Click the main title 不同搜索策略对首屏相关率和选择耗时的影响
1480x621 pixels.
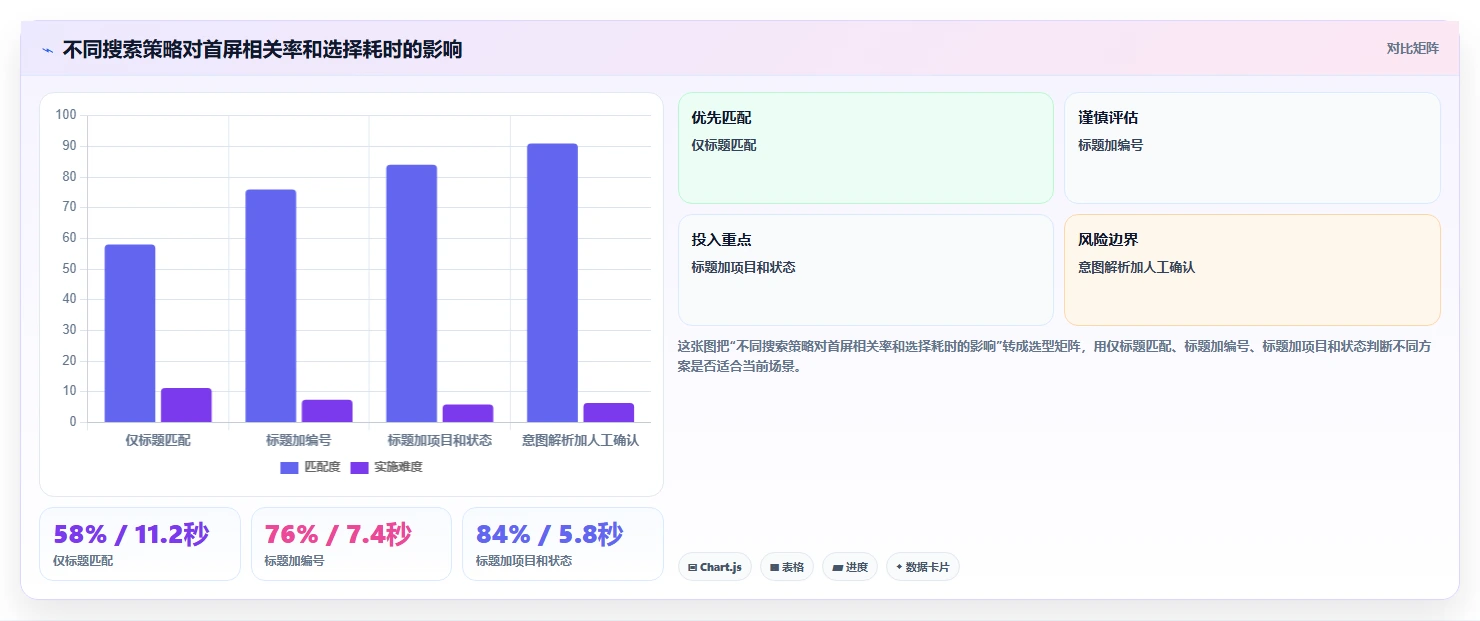point(262,49)
